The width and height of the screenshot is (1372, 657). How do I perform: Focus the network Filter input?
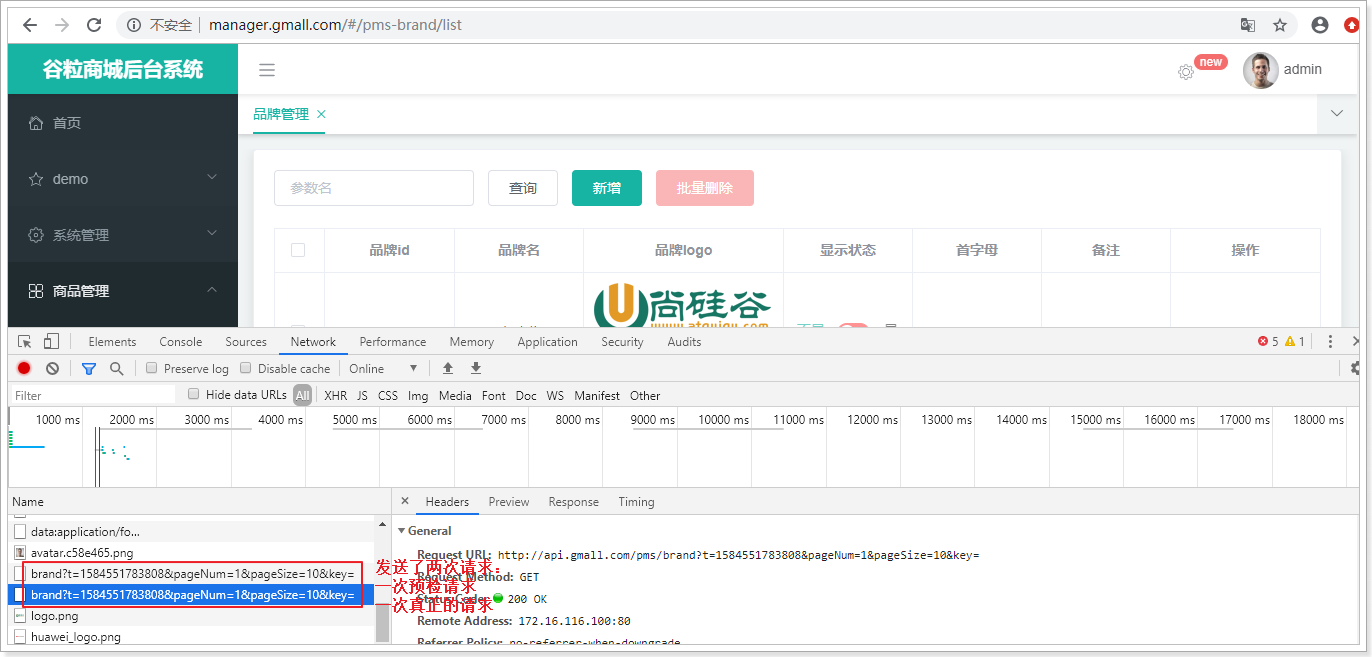pos(92,395)
